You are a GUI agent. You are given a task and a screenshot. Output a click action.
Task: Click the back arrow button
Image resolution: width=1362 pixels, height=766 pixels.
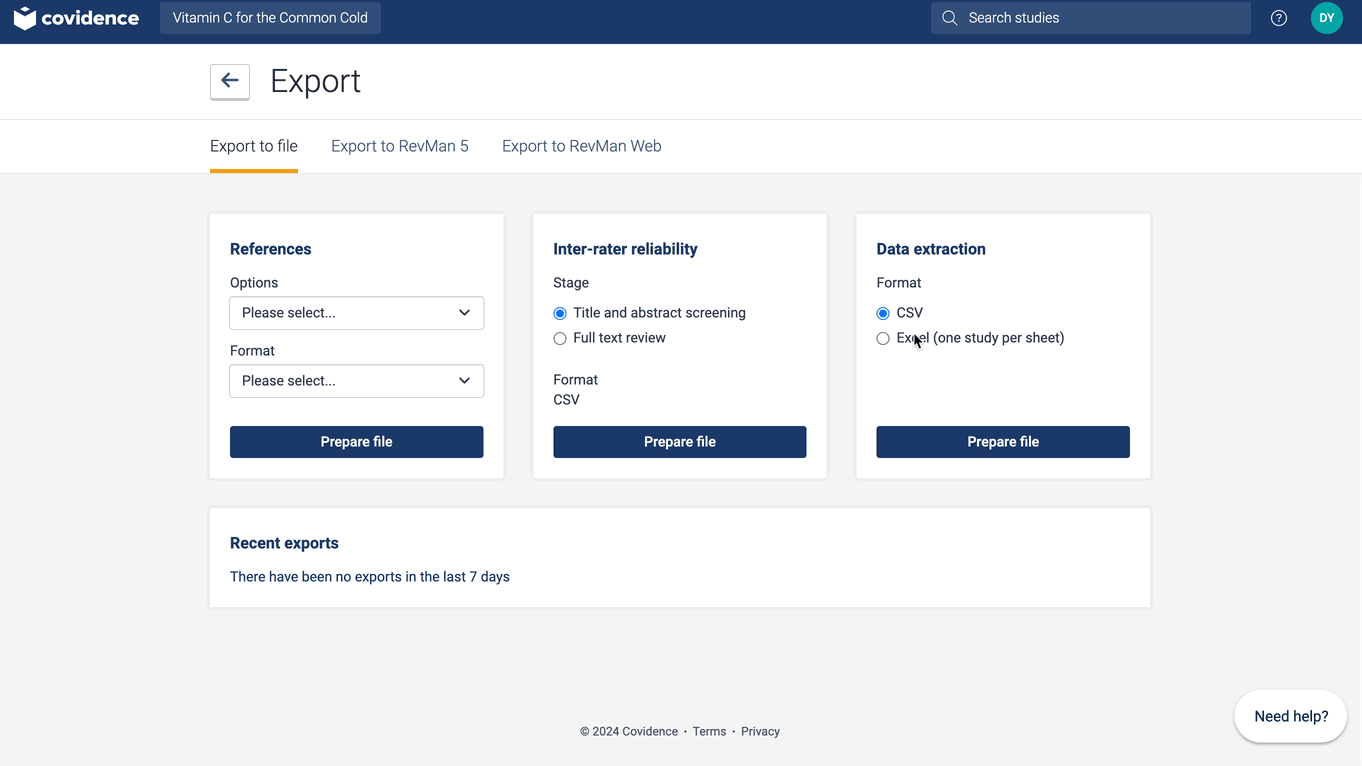point(230,81)
